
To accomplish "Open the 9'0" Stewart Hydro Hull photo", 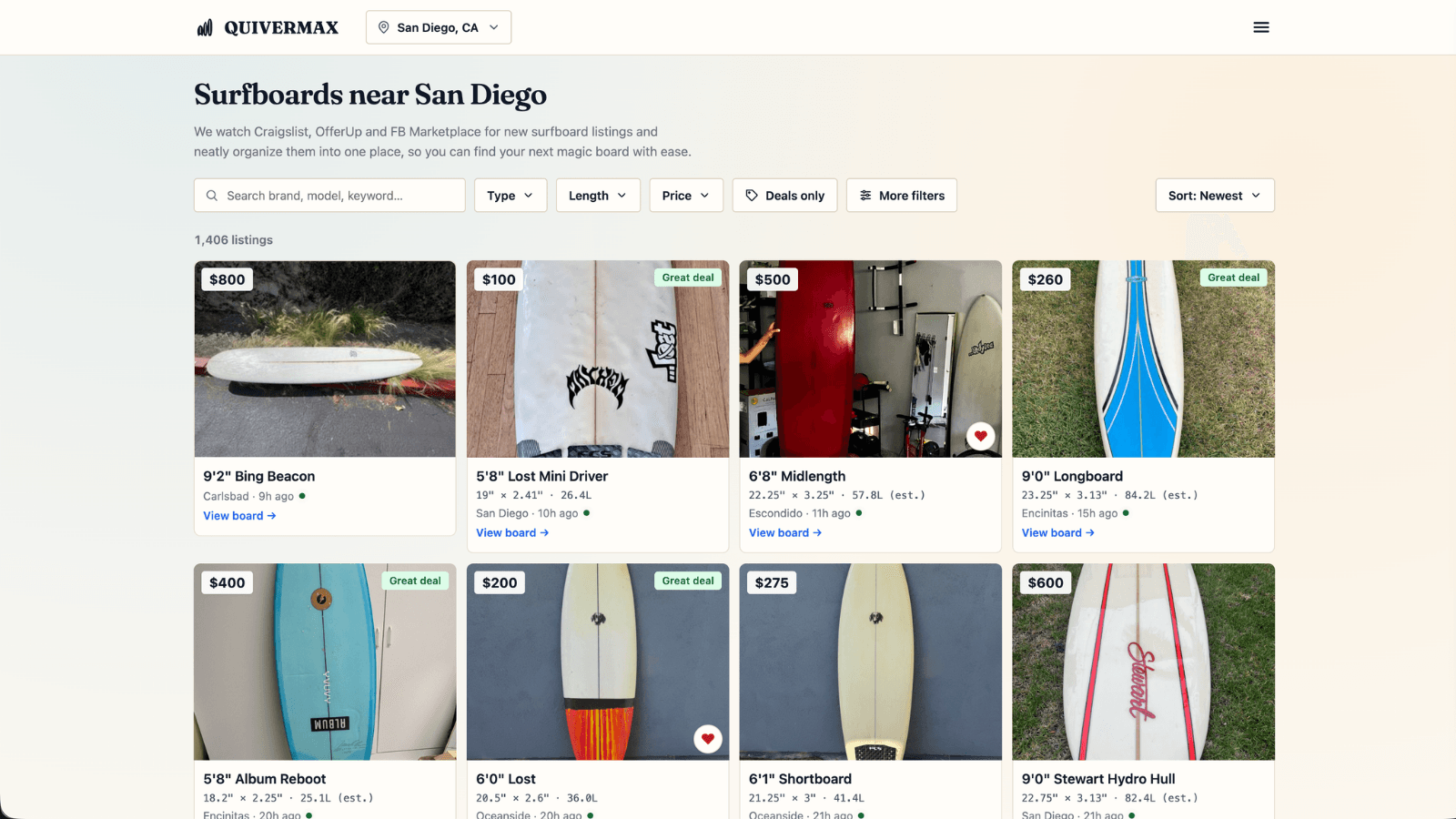I will point(1144,662).
